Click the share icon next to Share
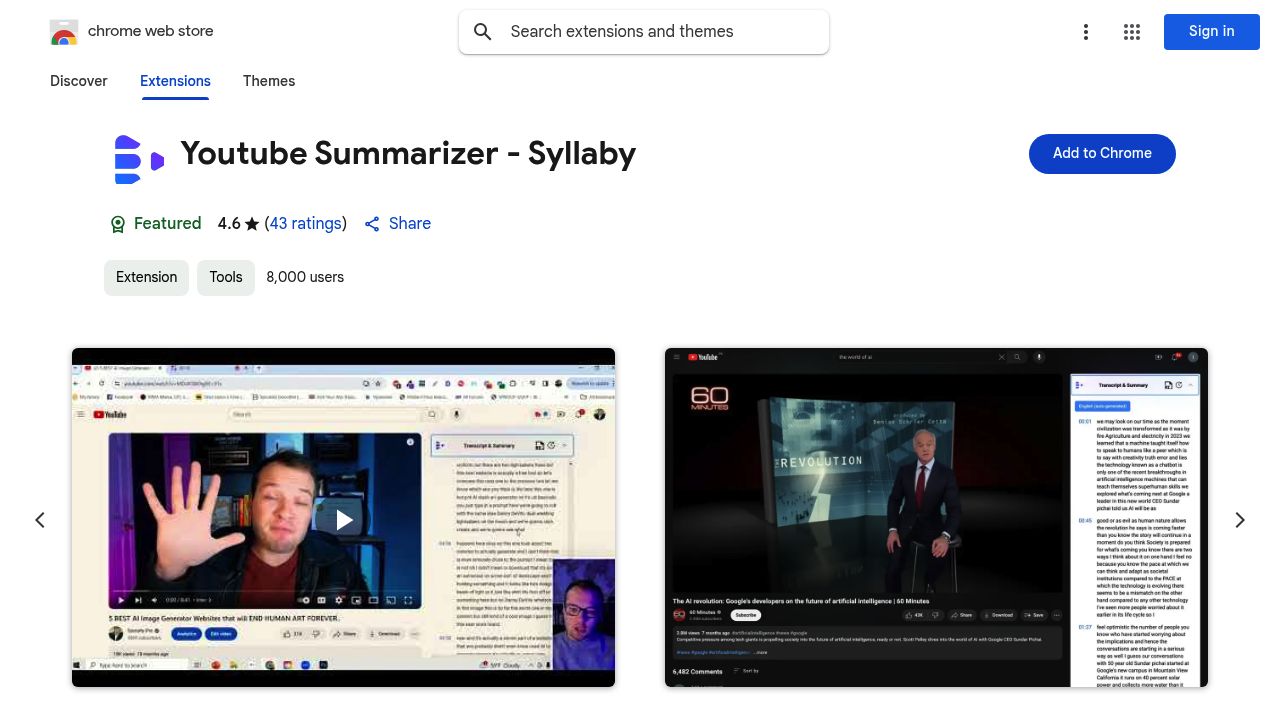 (372, 224)
